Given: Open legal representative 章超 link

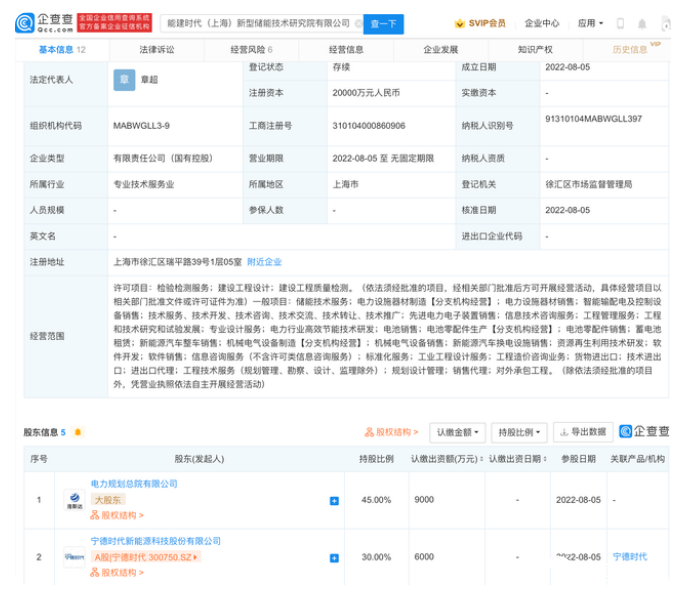Looking at the screenshot, I should (x=149, y=80).
